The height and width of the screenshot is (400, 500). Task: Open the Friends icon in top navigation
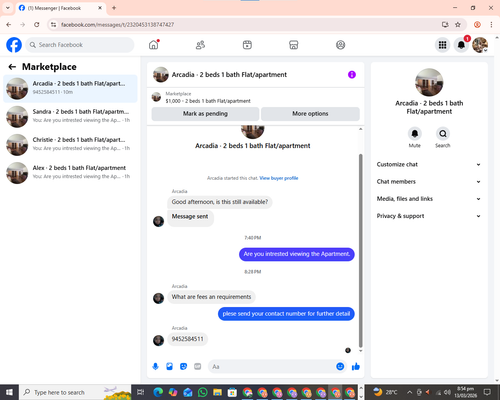200,45
